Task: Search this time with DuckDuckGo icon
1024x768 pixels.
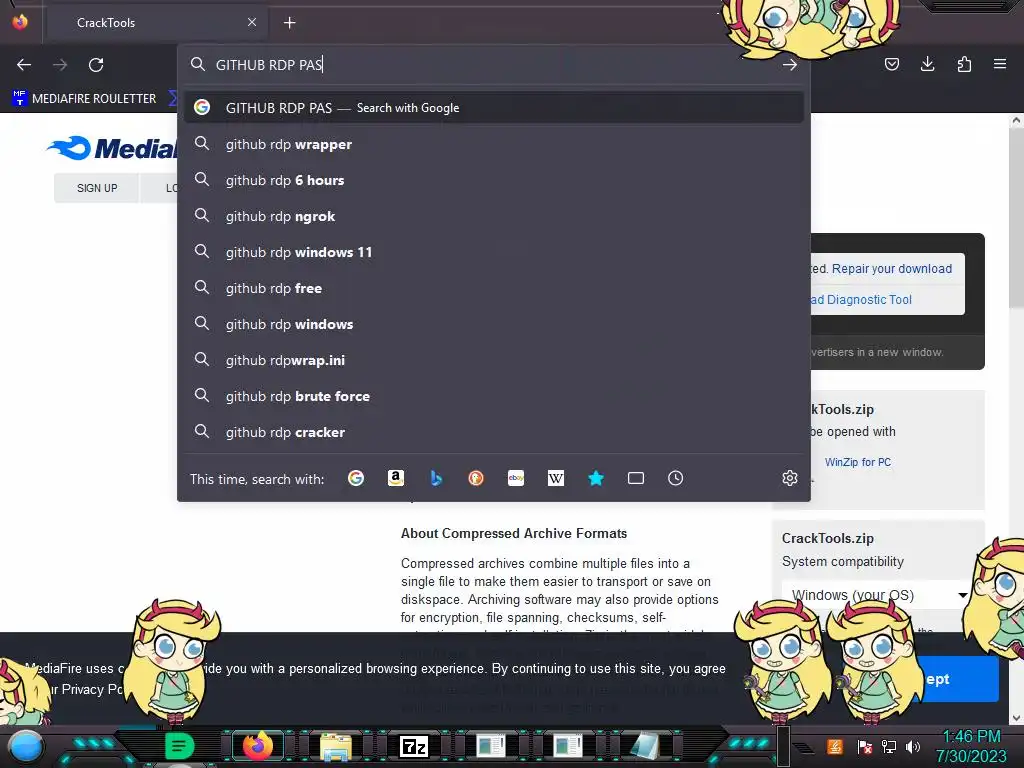Action: [475, 478]
